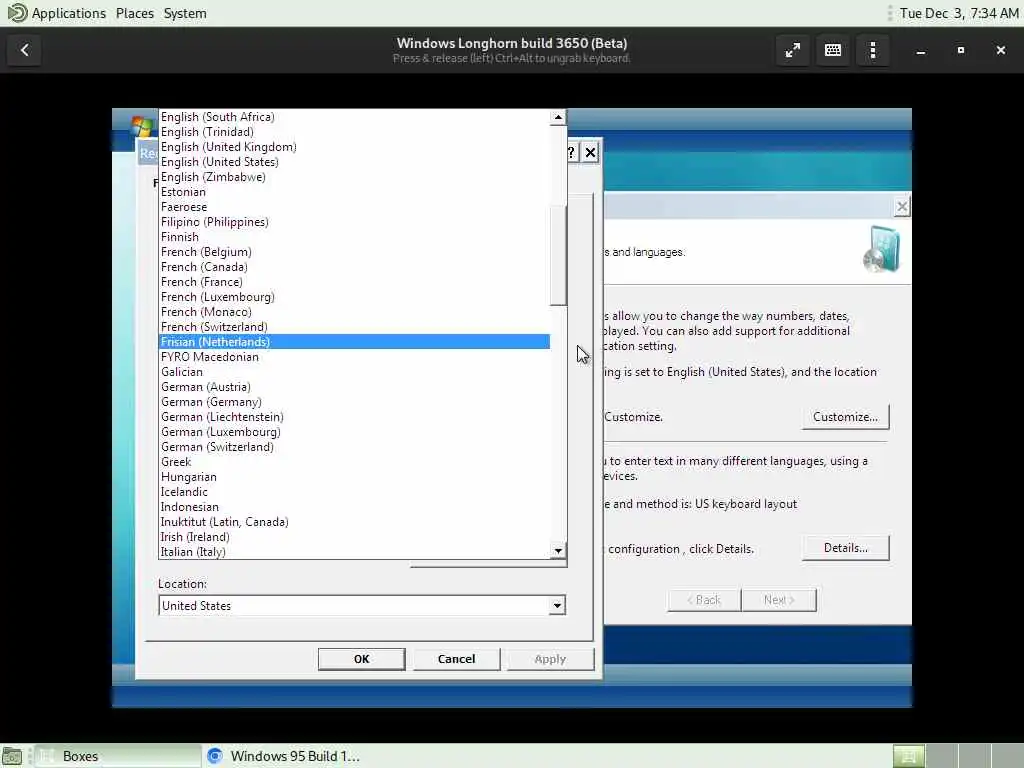Close the Regional Options dialog

coord(590,153)
